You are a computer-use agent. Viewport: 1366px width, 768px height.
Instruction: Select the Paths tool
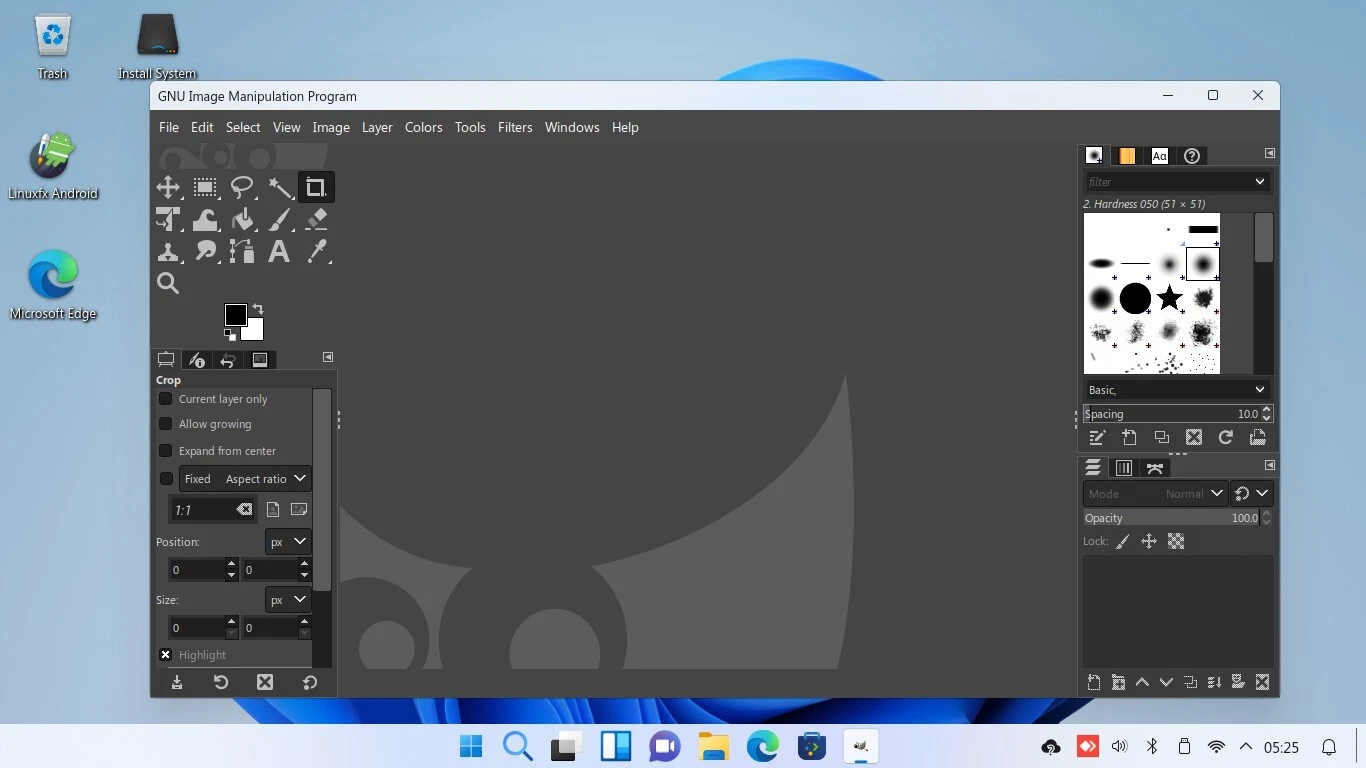[242, 251]
